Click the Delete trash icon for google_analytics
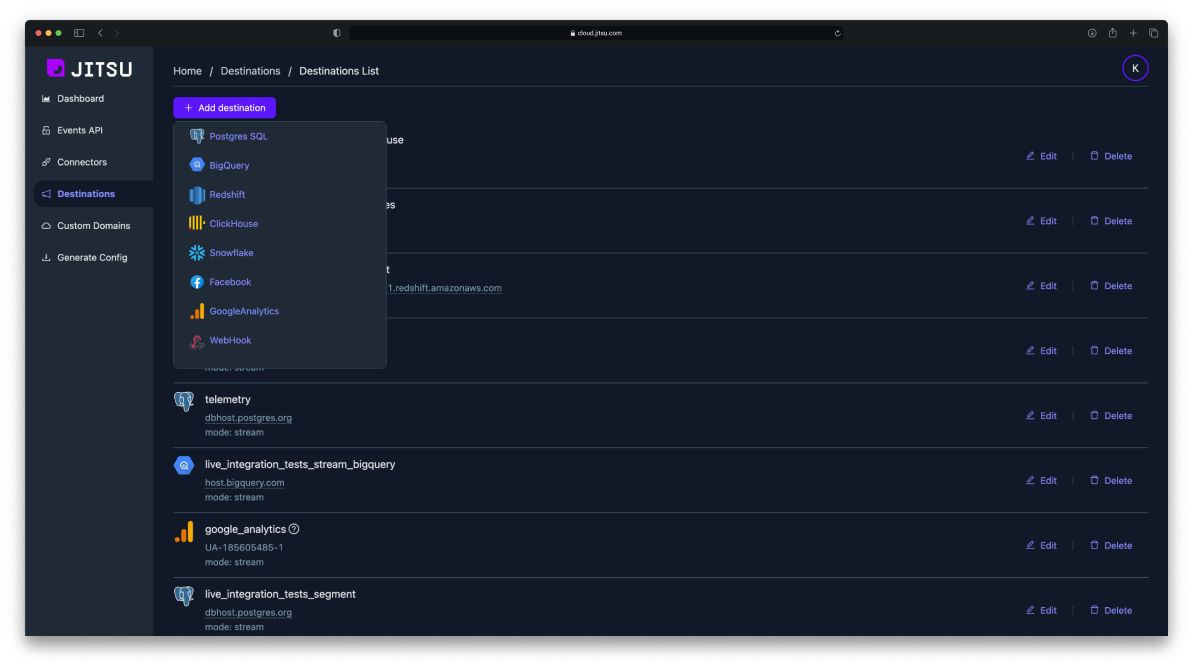This screenshot has height=666, width=1193. (1111, 545)
